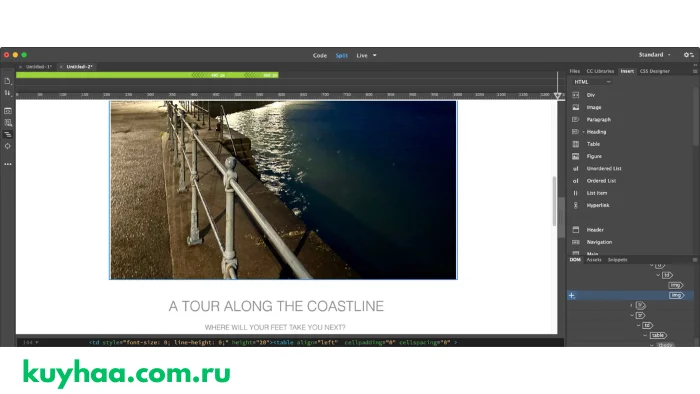The width and height of the screenshot is (700, 394).
Task: Open the Assets panel tab
Action: 594,260
